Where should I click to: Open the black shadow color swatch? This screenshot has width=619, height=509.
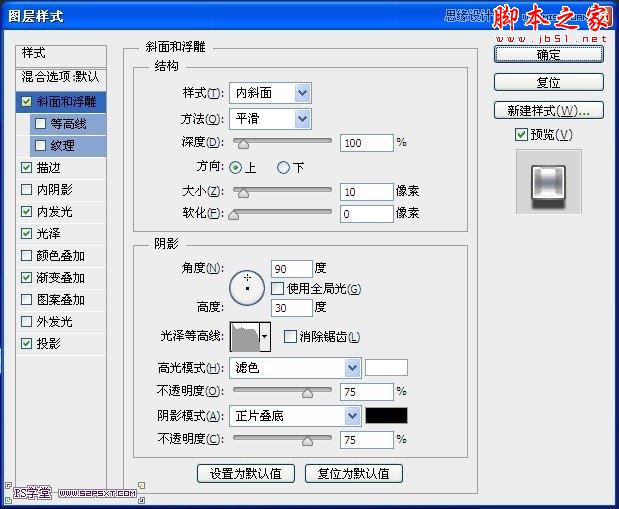[386, 416]
